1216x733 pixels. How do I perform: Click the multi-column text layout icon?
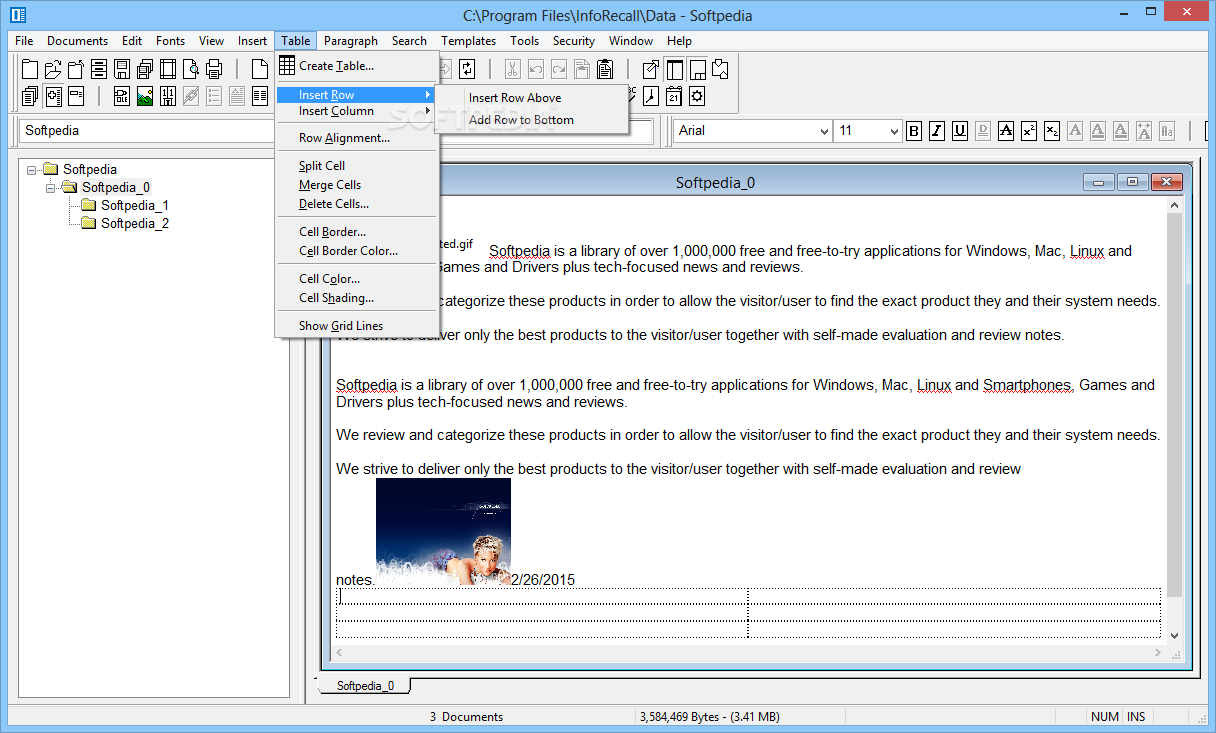260,96
